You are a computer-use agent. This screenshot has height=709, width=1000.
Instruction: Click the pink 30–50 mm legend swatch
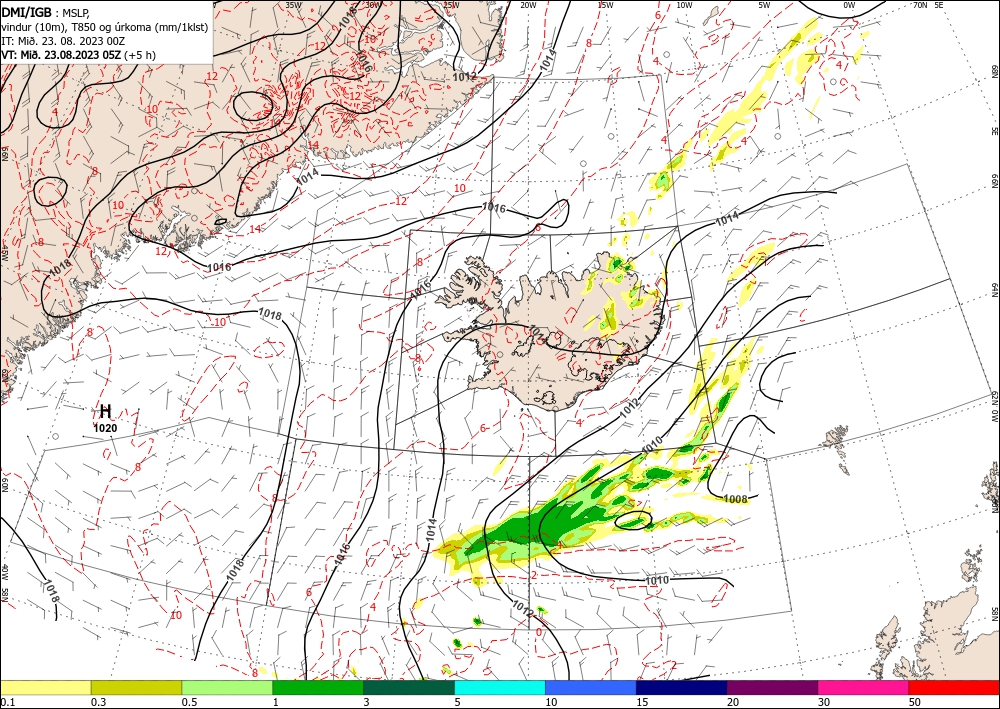[x=864, y=687]
